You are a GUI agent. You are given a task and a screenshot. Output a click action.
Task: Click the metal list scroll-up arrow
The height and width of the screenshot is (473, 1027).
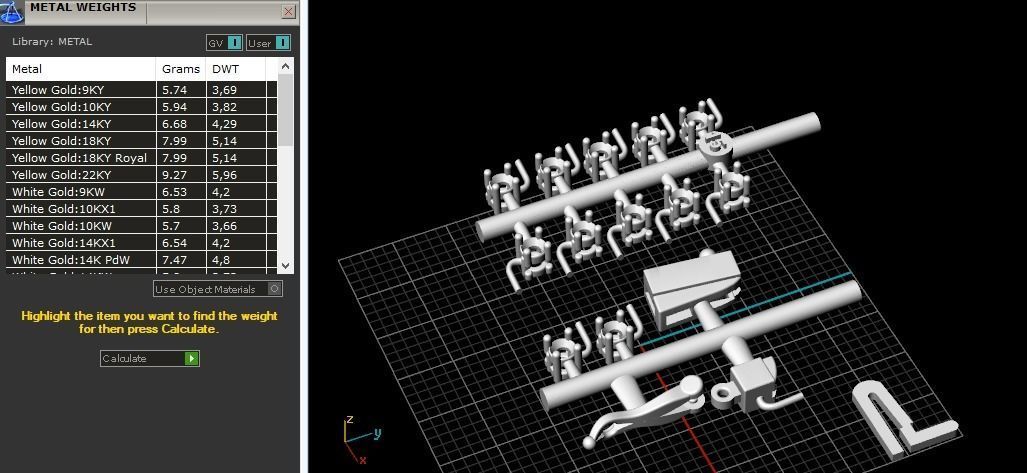click(285, 66)
